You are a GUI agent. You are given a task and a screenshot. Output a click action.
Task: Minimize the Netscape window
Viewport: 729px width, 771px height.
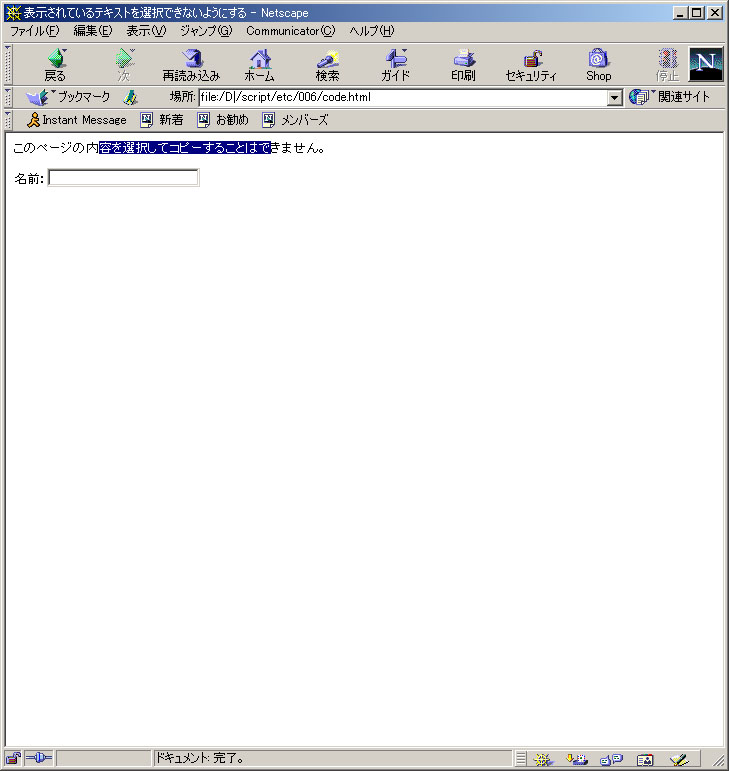pos(680,12)
